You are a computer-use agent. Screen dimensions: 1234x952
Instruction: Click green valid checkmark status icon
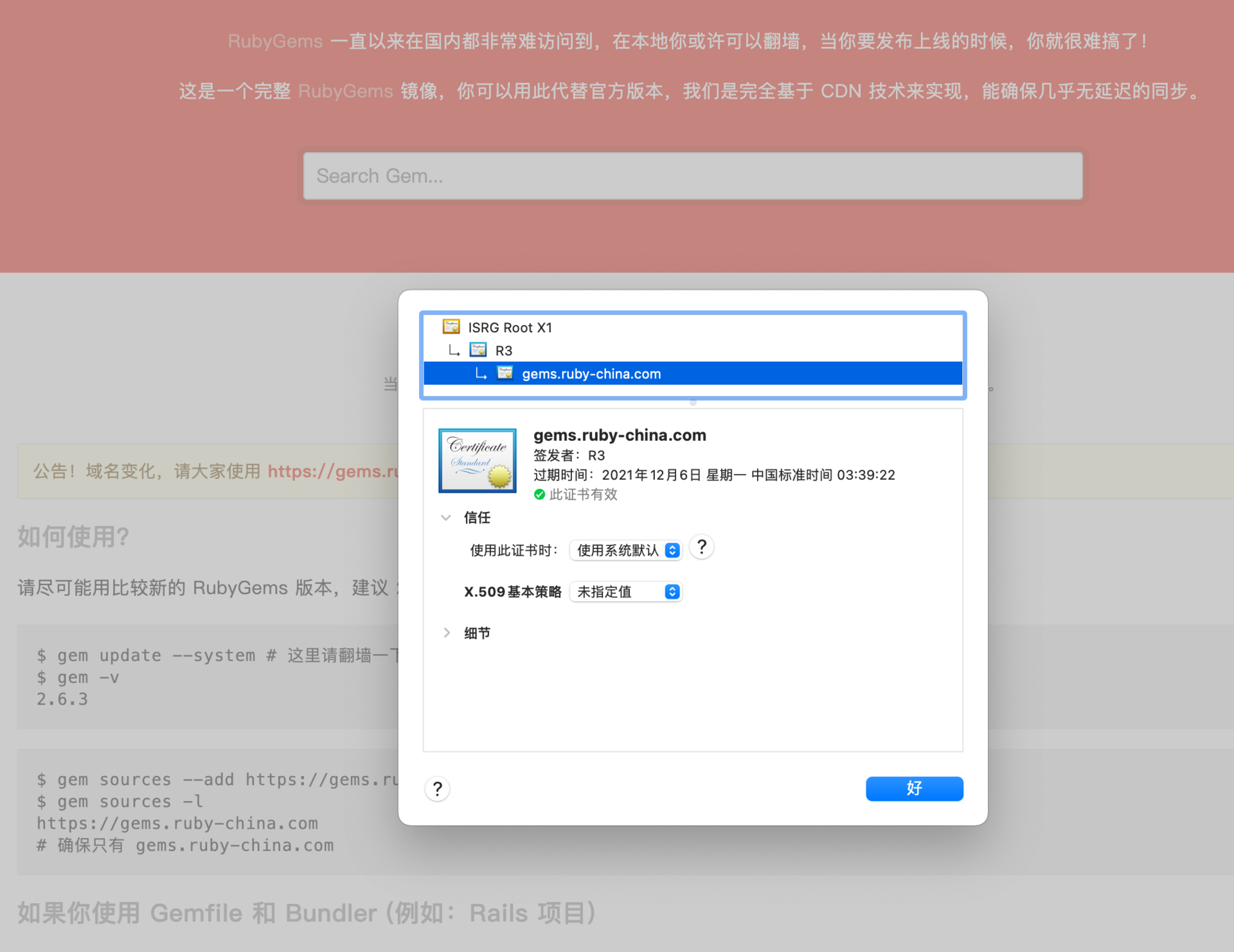[539, 494]
